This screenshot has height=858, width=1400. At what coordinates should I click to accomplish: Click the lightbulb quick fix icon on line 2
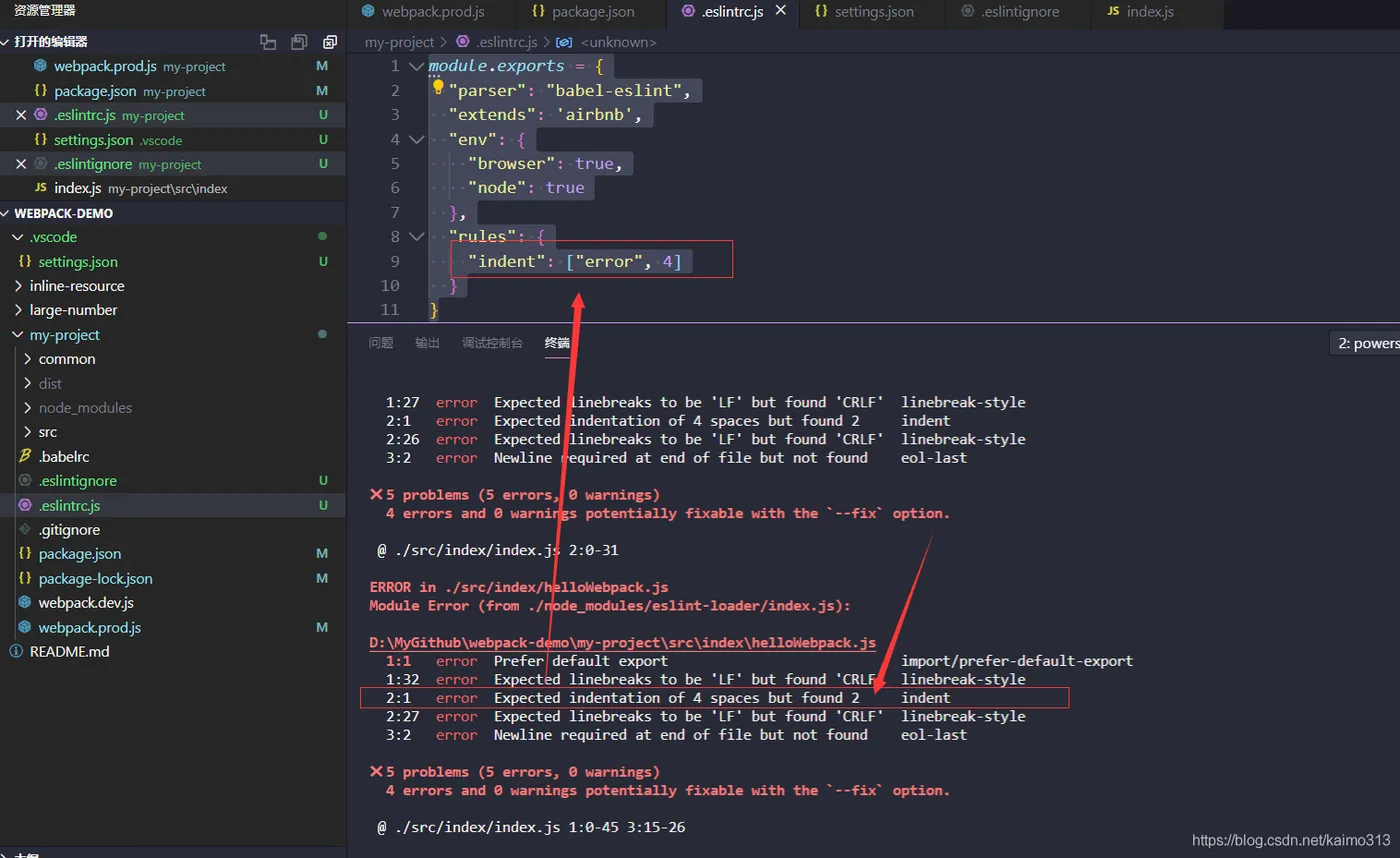pos(438,89)
